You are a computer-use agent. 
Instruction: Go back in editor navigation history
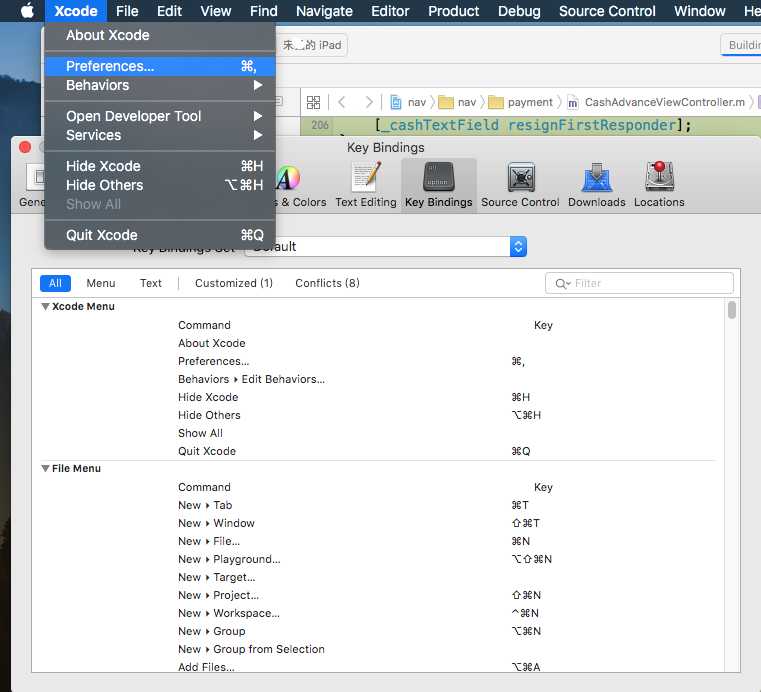pyautogui.click(x=342, y=102)
